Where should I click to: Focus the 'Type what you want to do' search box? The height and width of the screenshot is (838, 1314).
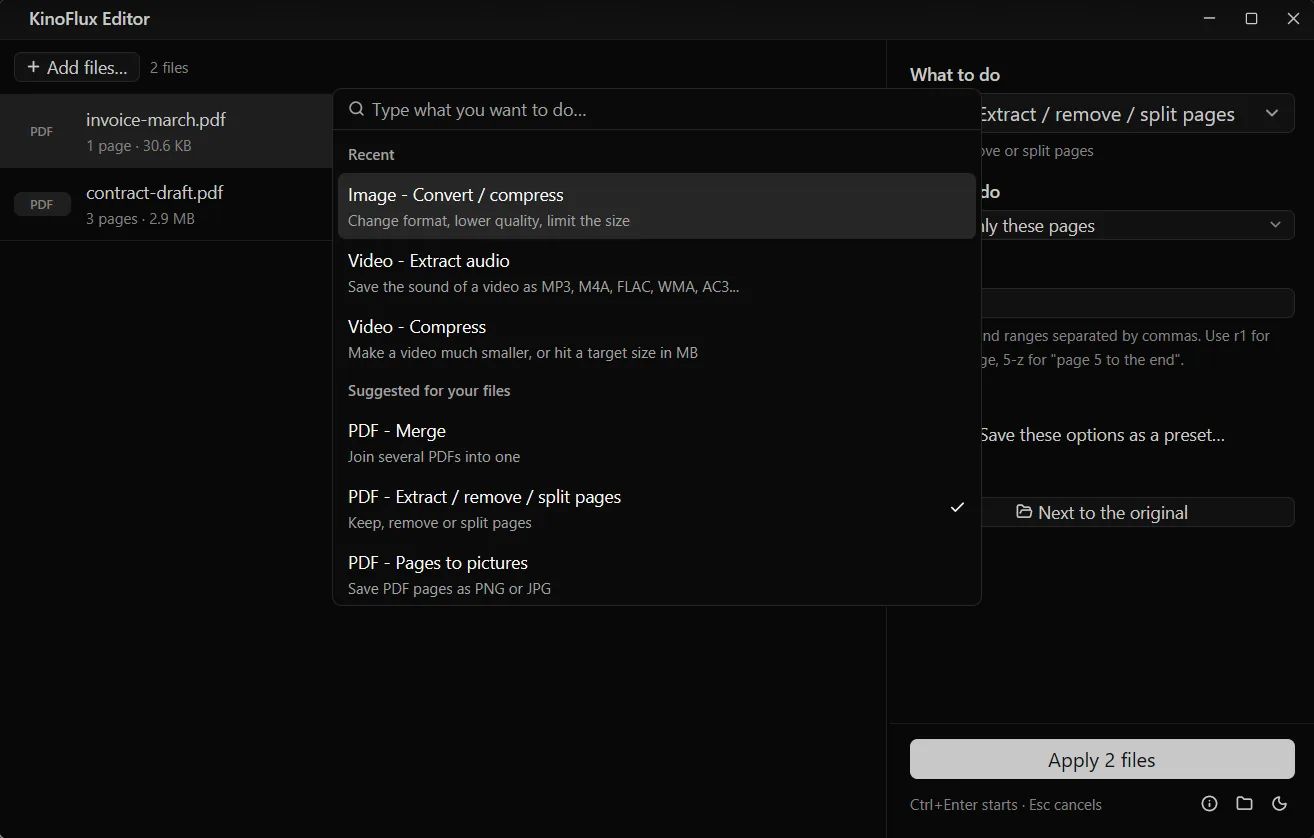pos(657,110)
